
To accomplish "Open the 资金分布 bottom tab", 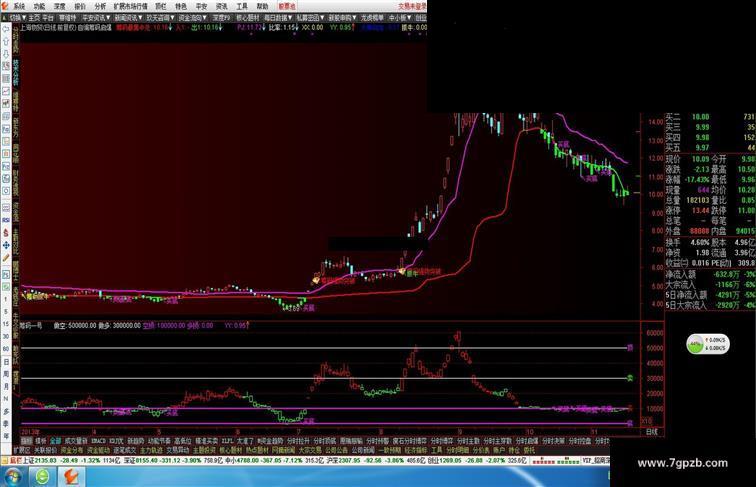I will 72,450.
